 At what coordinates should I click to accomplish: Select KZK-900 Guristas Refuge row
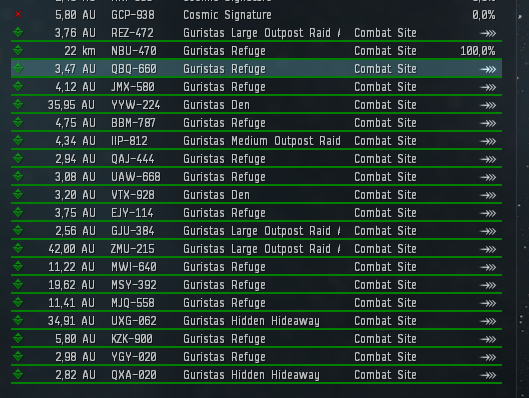(x=256, y=339)
